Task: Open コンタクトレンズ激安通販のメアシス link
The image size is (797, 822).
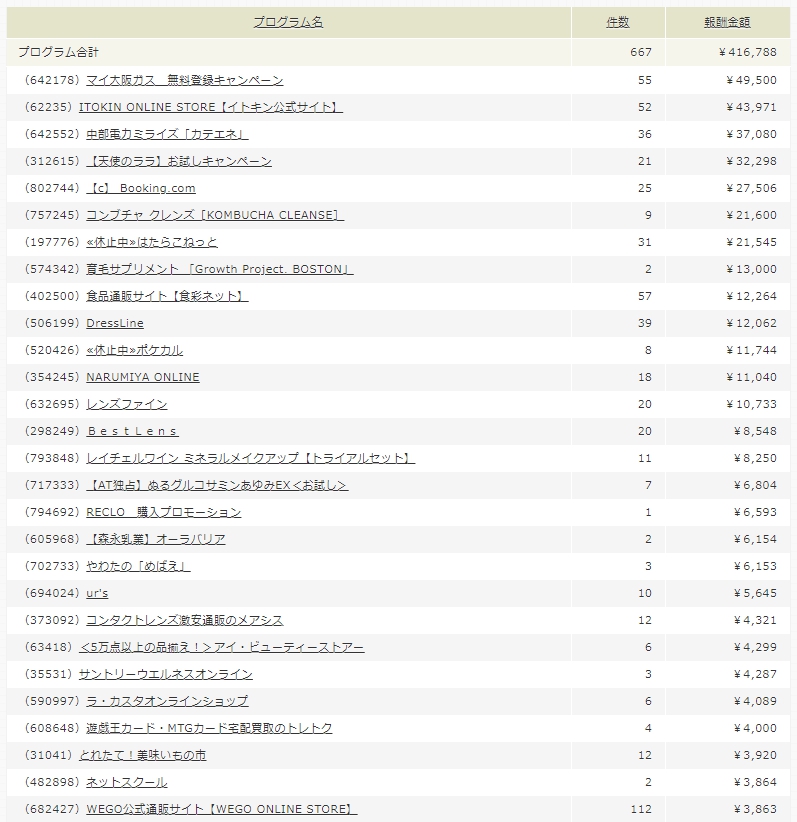Action: coord(185,620)
